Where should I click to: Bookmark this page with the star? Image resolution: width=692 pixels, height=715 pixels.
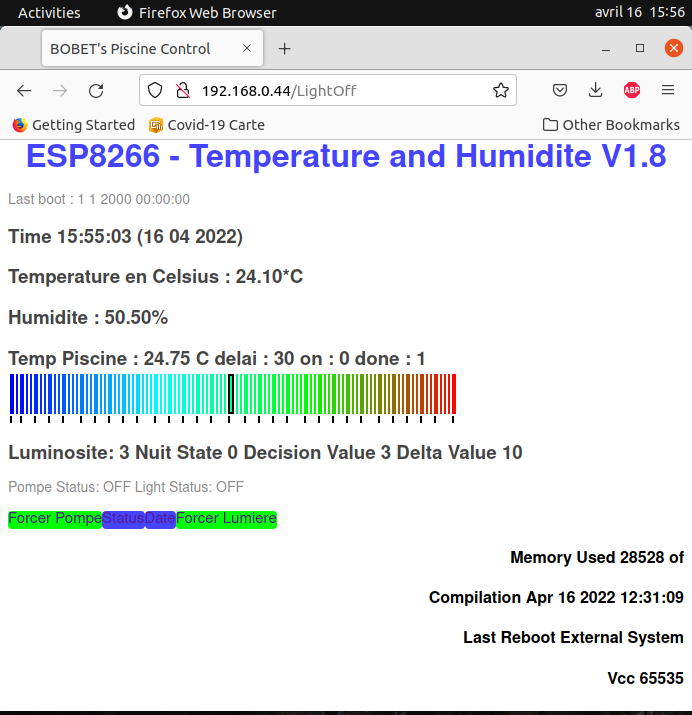click(501, 90)
